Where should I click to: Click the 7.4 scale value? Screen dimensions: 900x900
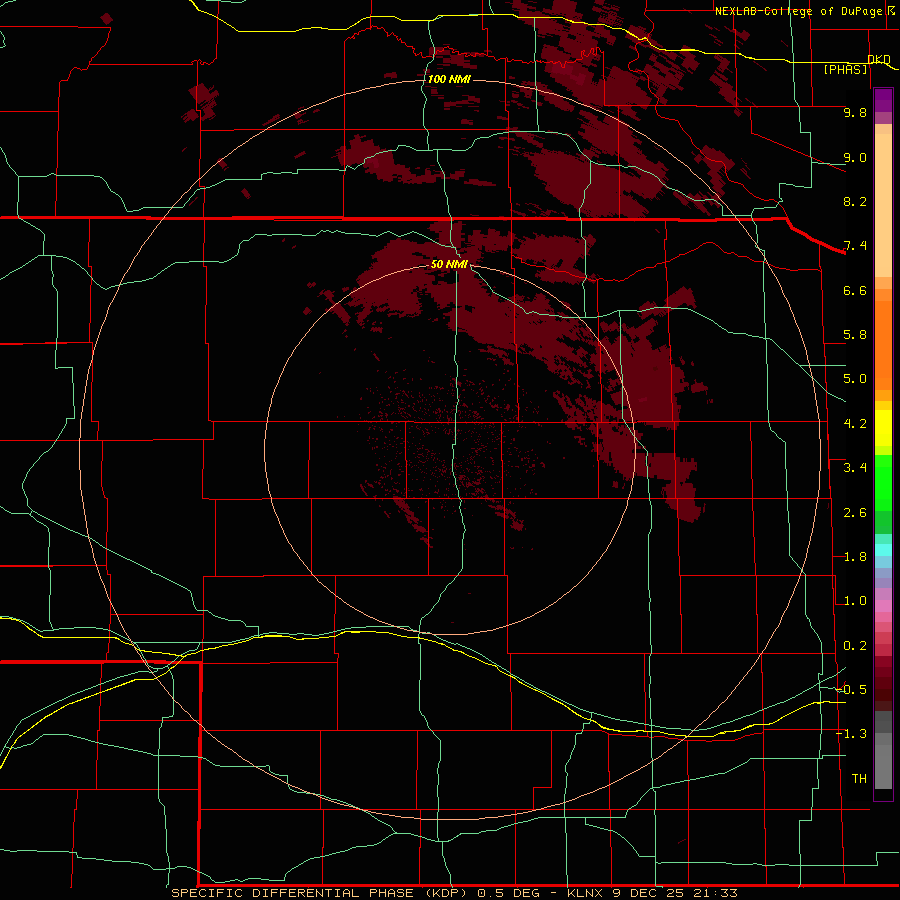click(x=855, y=246)
